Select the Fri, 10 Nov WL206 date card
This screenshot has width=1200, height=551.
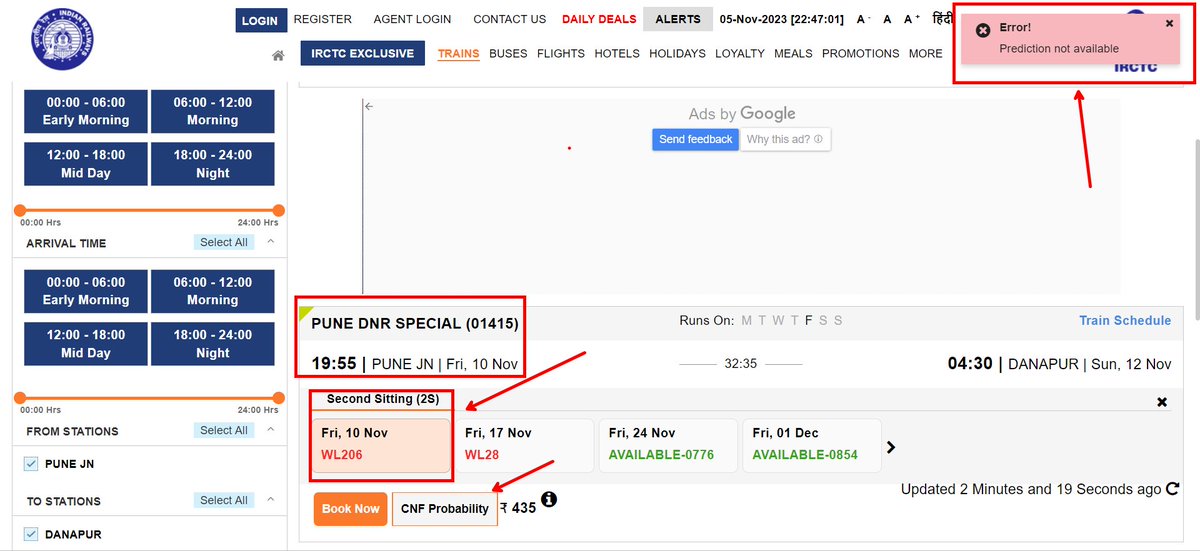pyautogui.click(x=381, y=445)
